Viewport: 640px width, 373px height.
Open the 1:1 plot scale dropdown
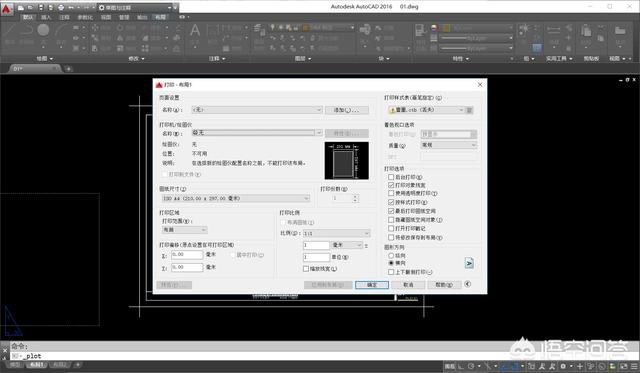(336, 233)
